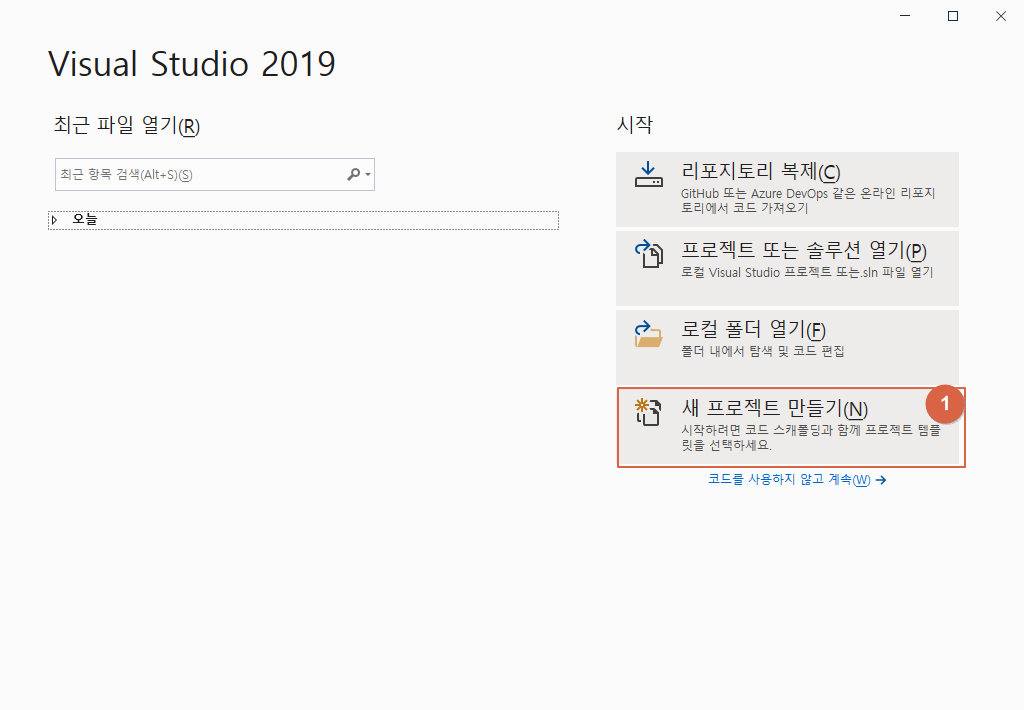The height and width of the screenshot is (710, 1024).
Task: Select the 오늘 recent files row
Action: point(303,220)
